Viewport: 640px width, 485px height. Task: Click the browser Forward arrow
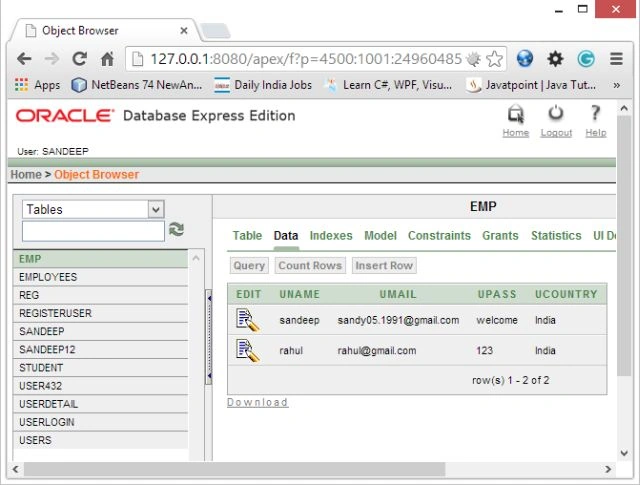tap(52, 59)
